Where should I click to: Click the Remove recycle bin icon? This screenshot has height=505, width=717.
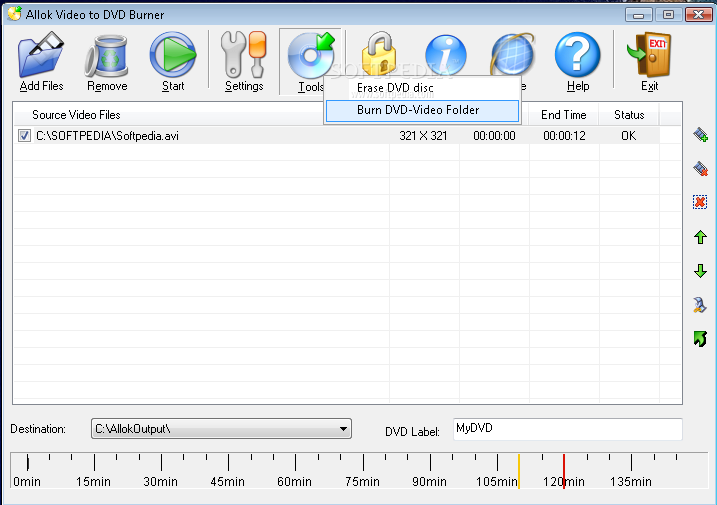click(106, 56)
